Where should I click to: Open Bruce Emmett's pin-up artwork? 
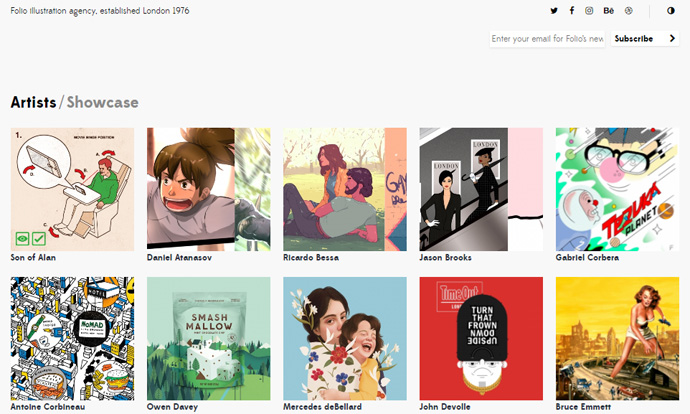tap(617, 338)
